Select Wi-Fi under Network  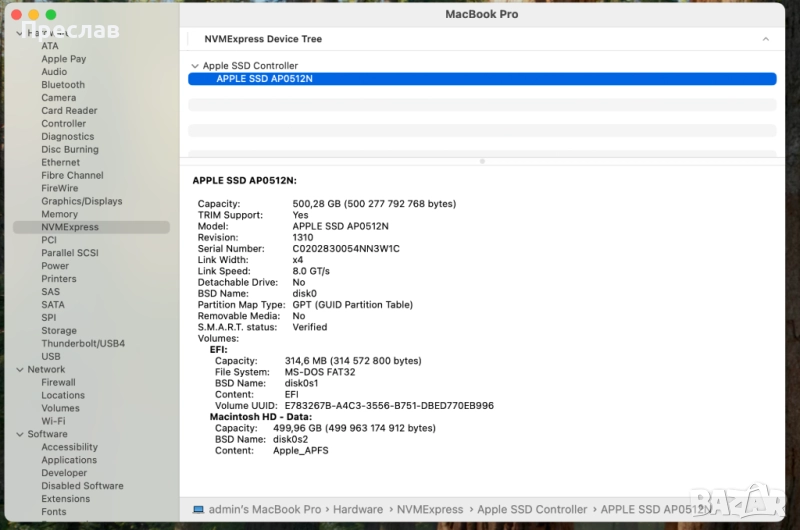coord(52,421)
